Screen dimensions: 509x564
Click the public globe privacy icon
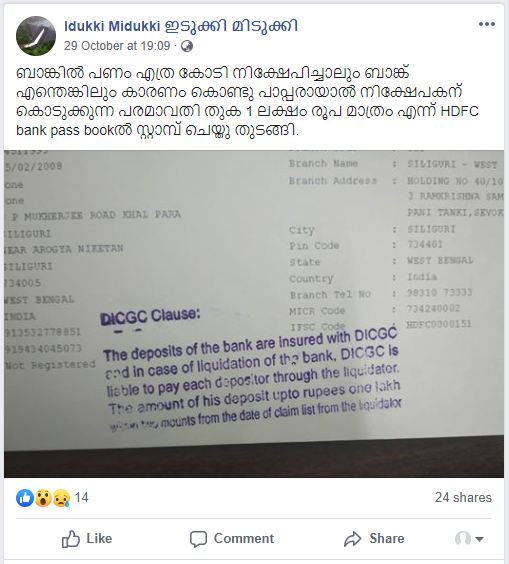pos(187,46)
